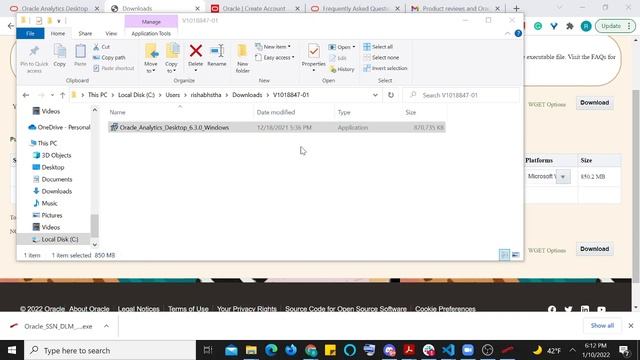Screen dimensions: 640x360
Task: Click Edit in the Open group
Action: click(x=338, y=58)
